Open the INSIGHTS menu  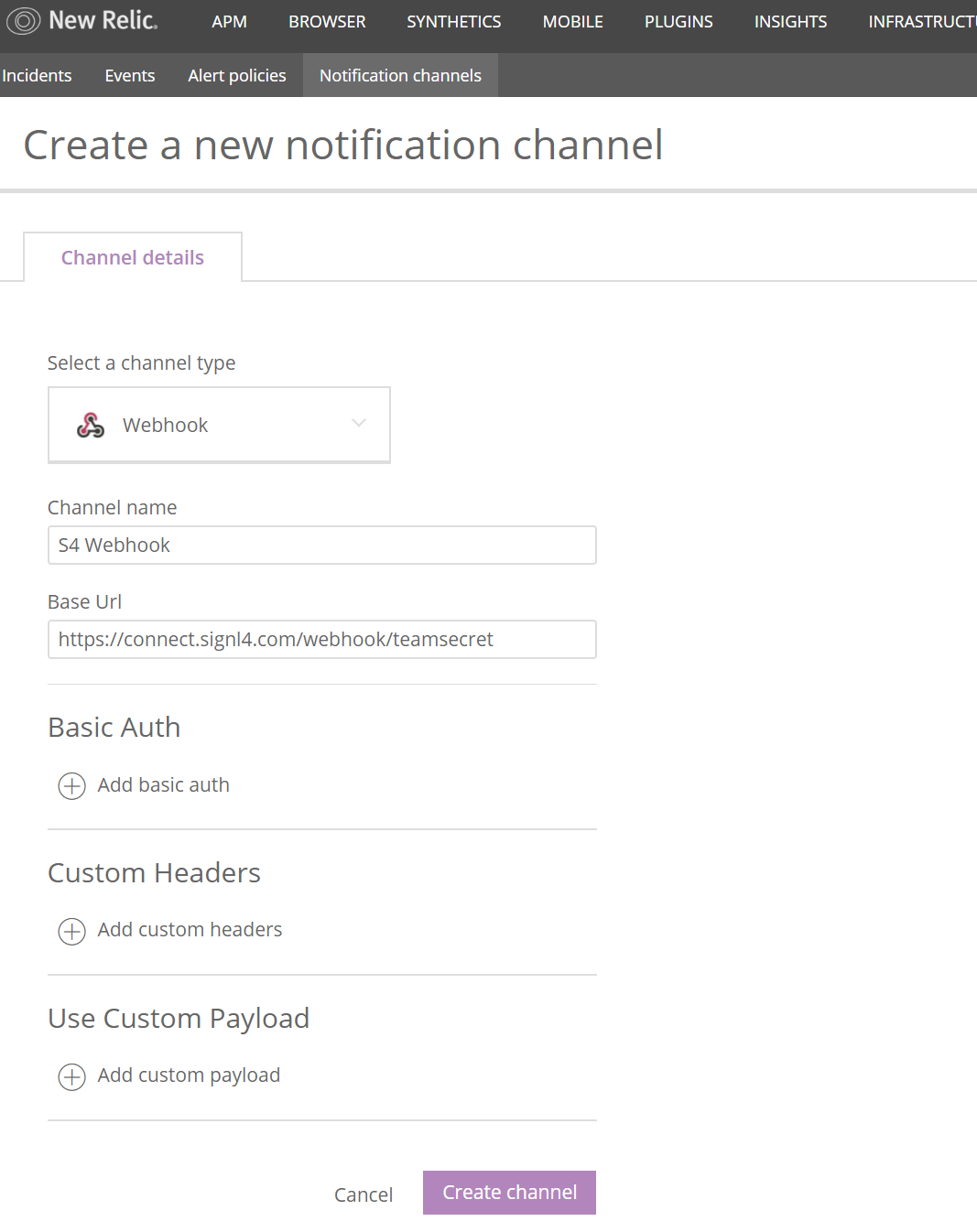pos(790,22)
